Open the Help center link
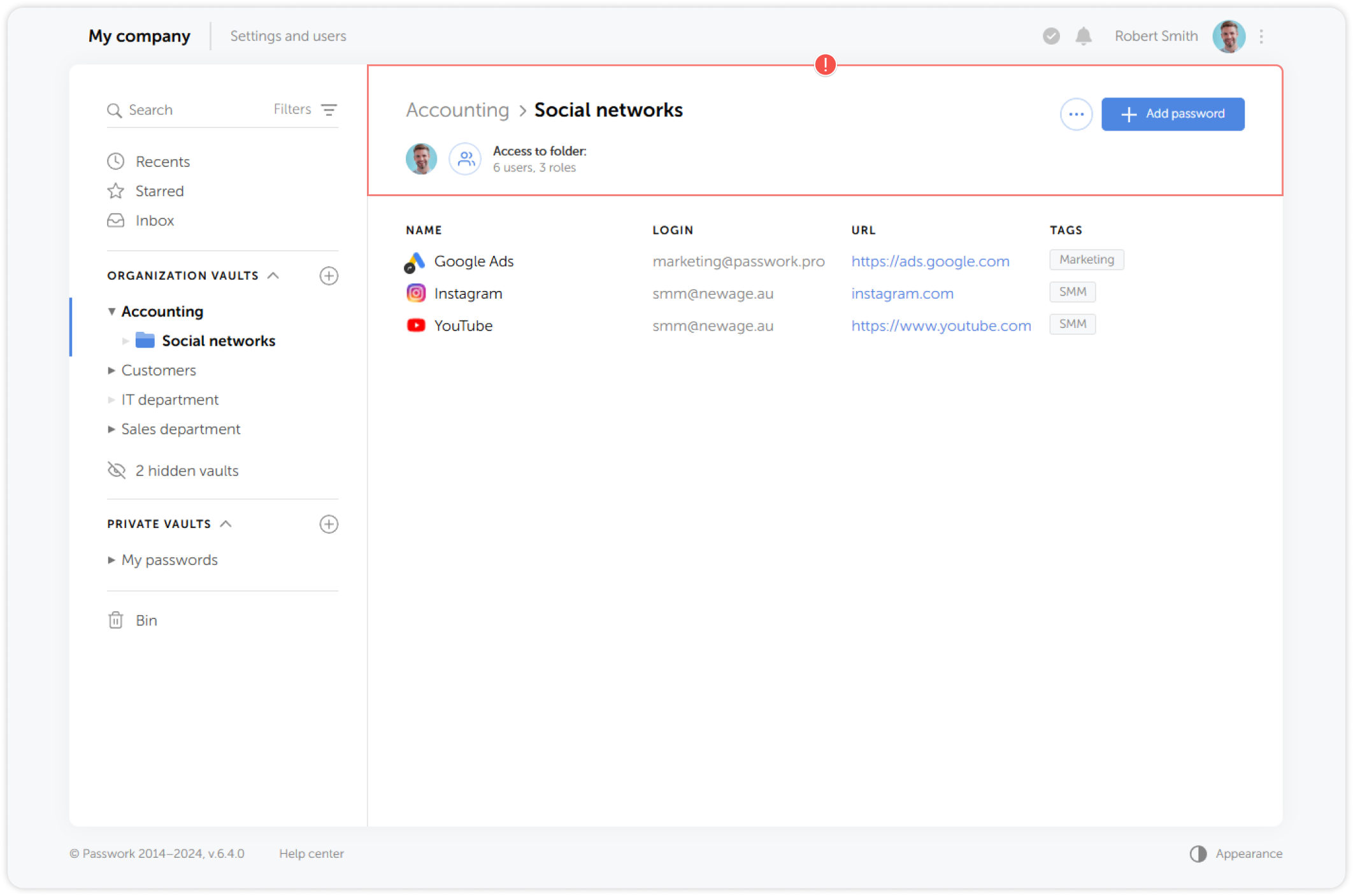This screenshot has height=896, width=1353. (x=311, y=853)
